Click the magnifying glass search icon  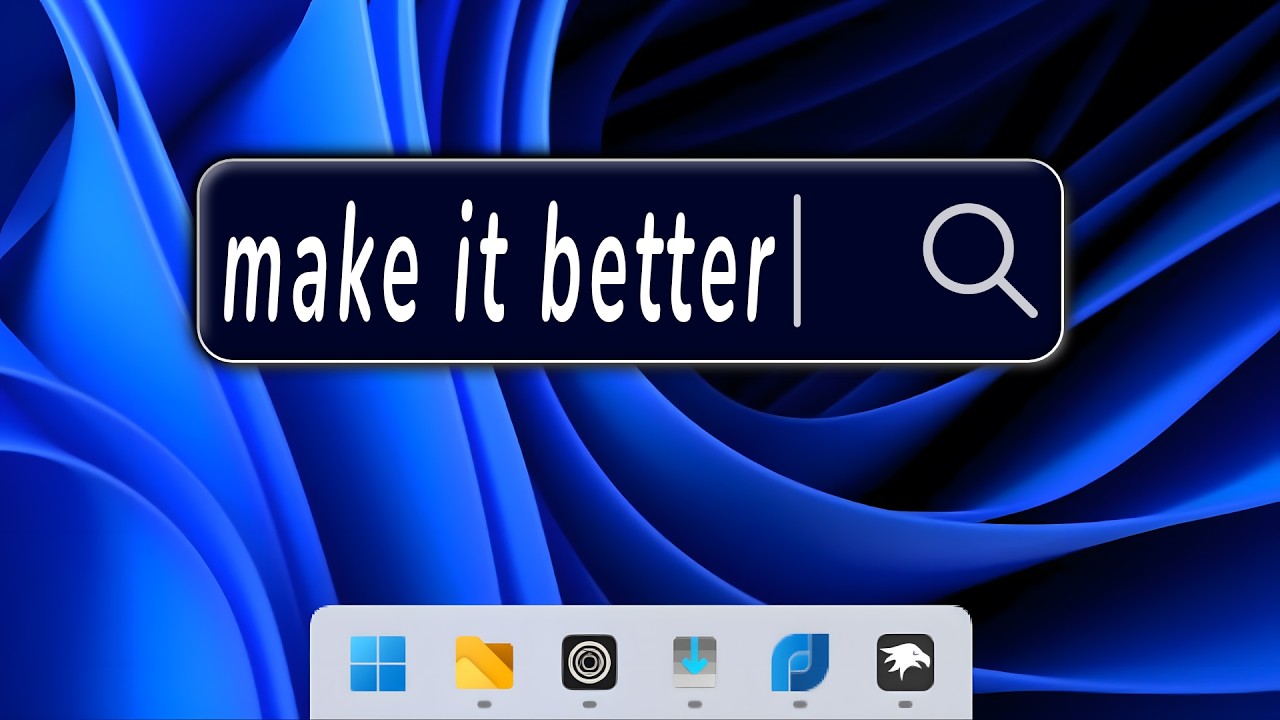click(979, 260)
